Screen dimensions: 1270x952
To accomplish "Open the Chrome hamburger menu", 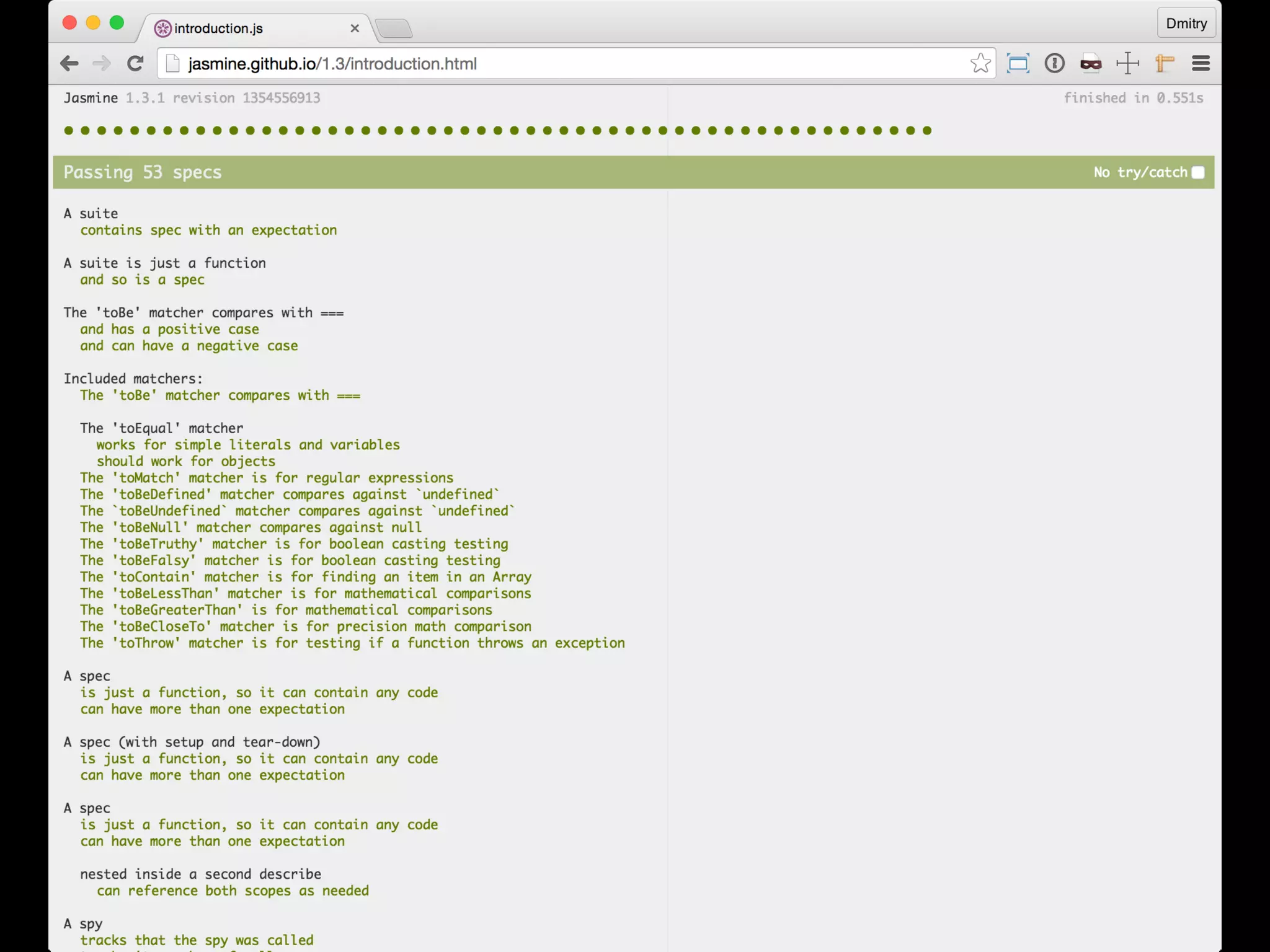I will click(1201, 63).
